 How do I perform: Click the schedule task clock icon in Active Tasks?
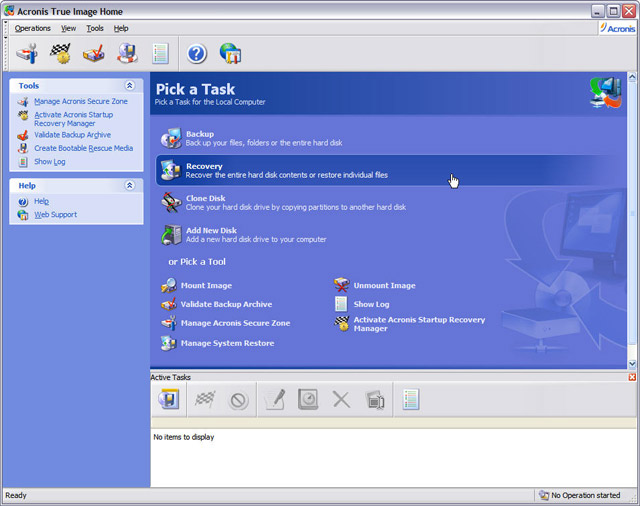click(308, 399)
